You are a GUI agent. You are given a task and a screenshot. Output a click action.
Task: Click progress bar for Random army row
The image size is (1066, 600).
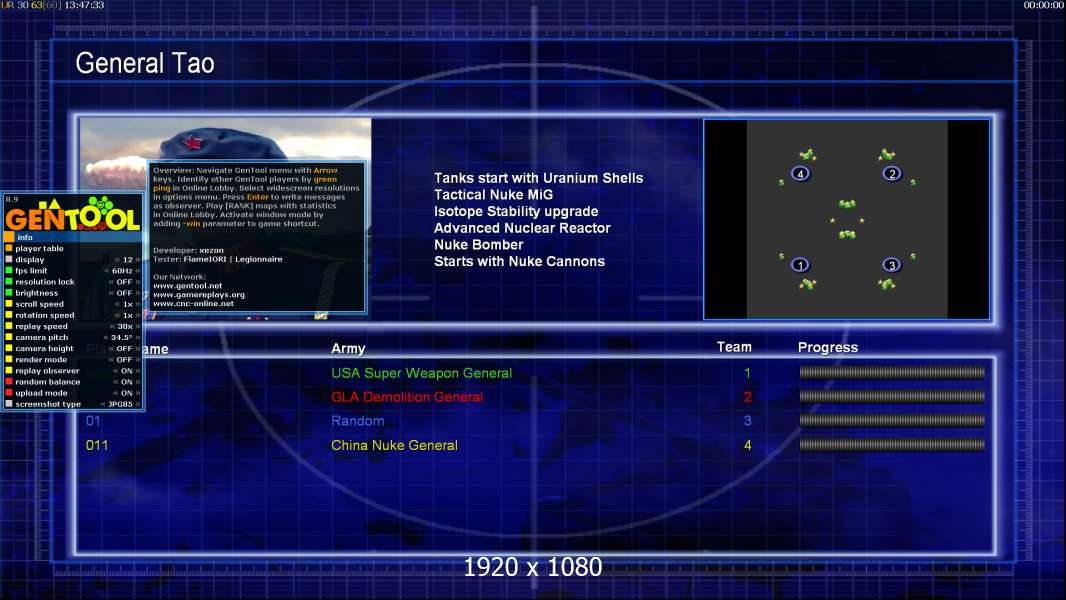click(x=892, y=421)
